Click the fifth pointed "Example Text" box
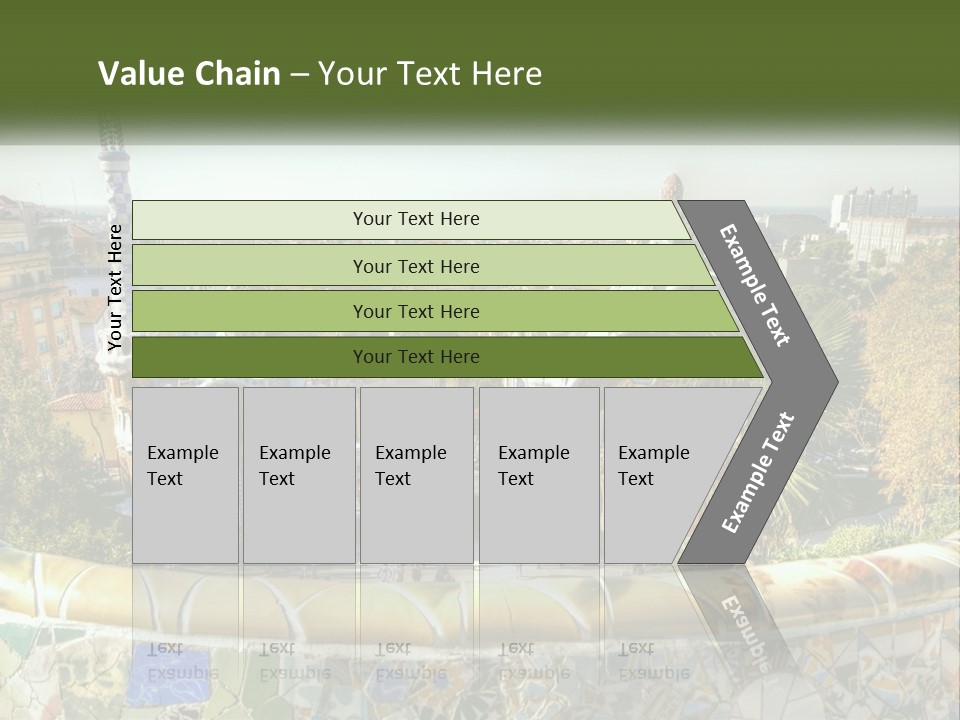The height and width of the screenshot is (720, 960). point(660,475)
